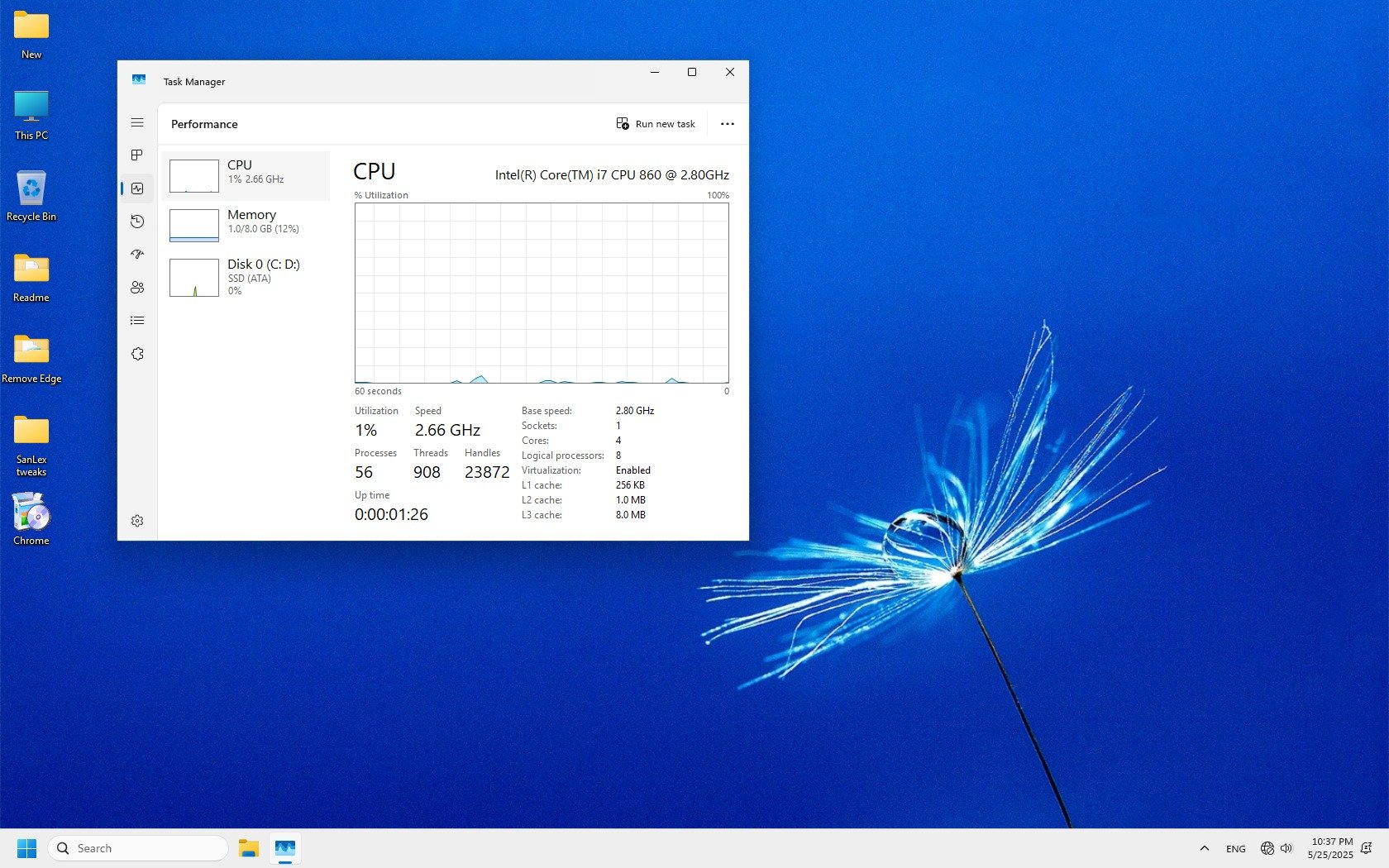Viewport: 1389px width, 868px height.
Task: Open the three-dots more options menu
Action: [x=727, y=124]
